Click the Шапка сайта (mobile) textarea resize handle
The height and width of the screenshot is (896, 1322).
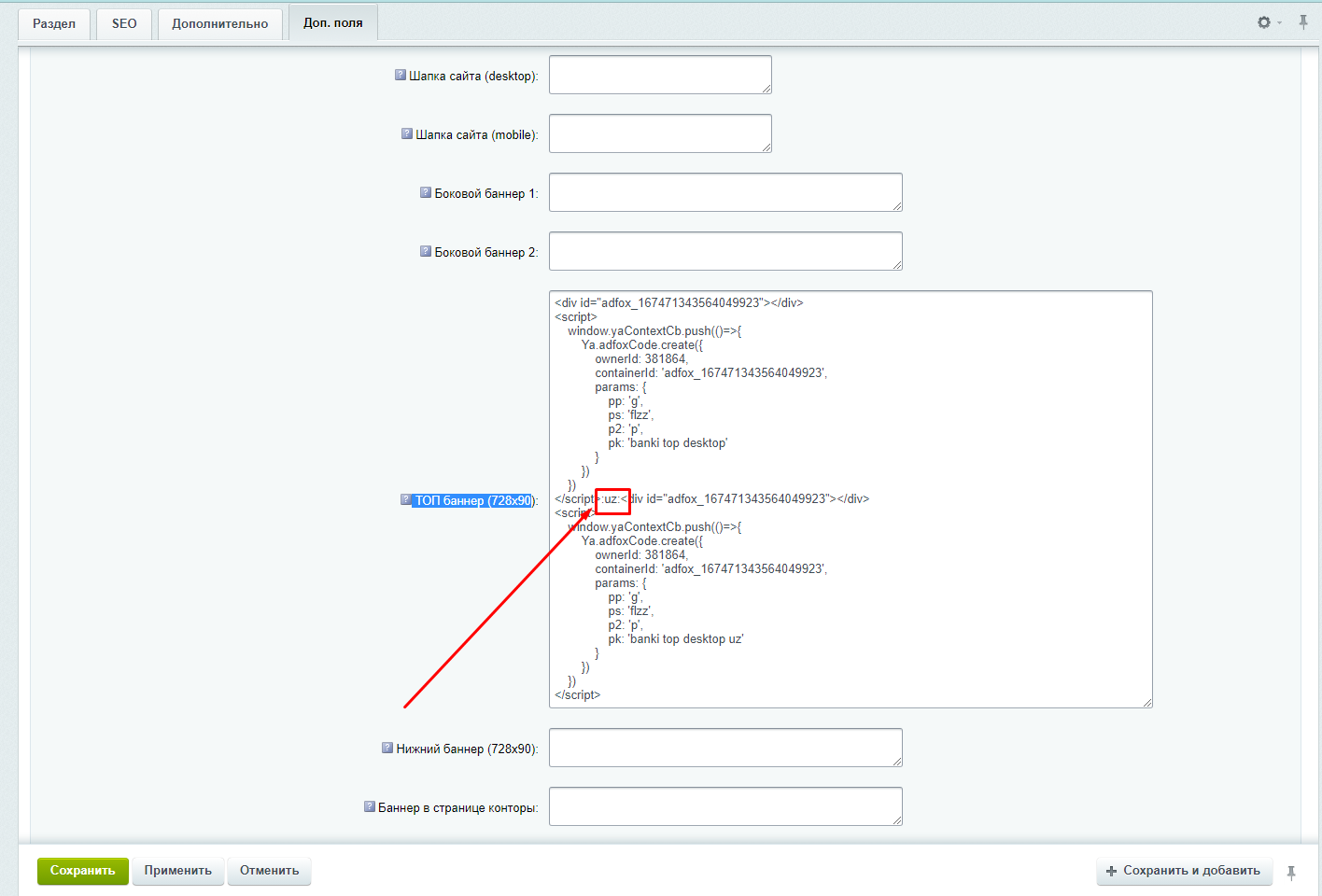point(766,147)
